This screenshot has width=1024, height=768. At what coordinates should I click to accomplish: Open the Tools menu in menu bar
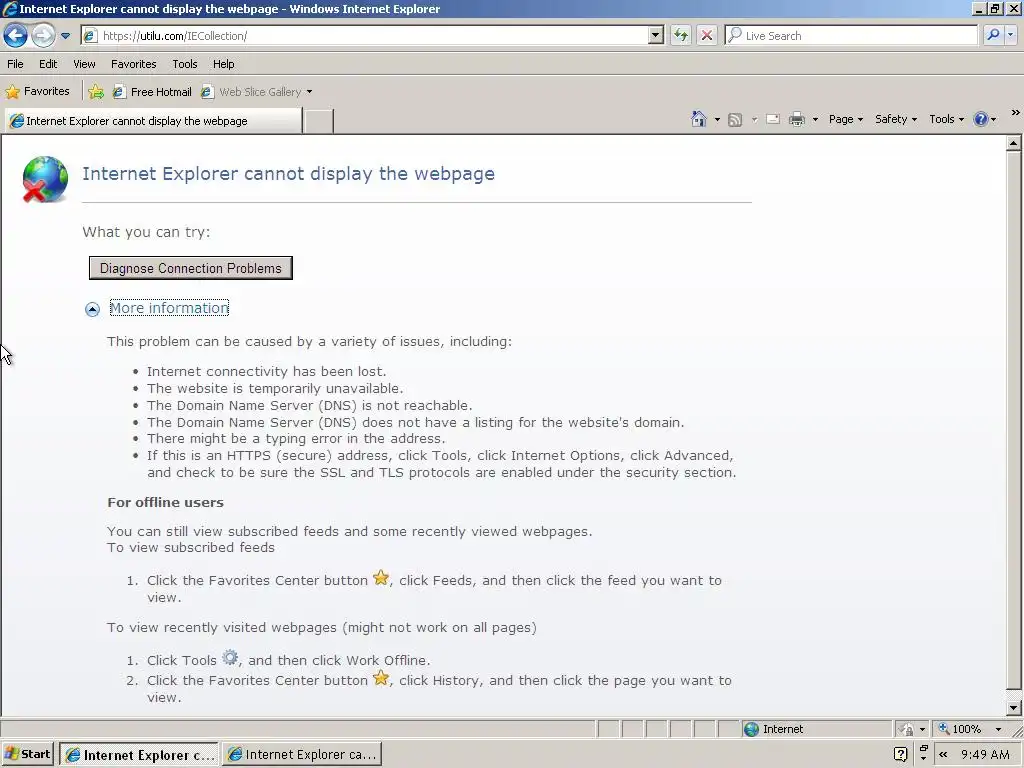(x=185, y=64)
